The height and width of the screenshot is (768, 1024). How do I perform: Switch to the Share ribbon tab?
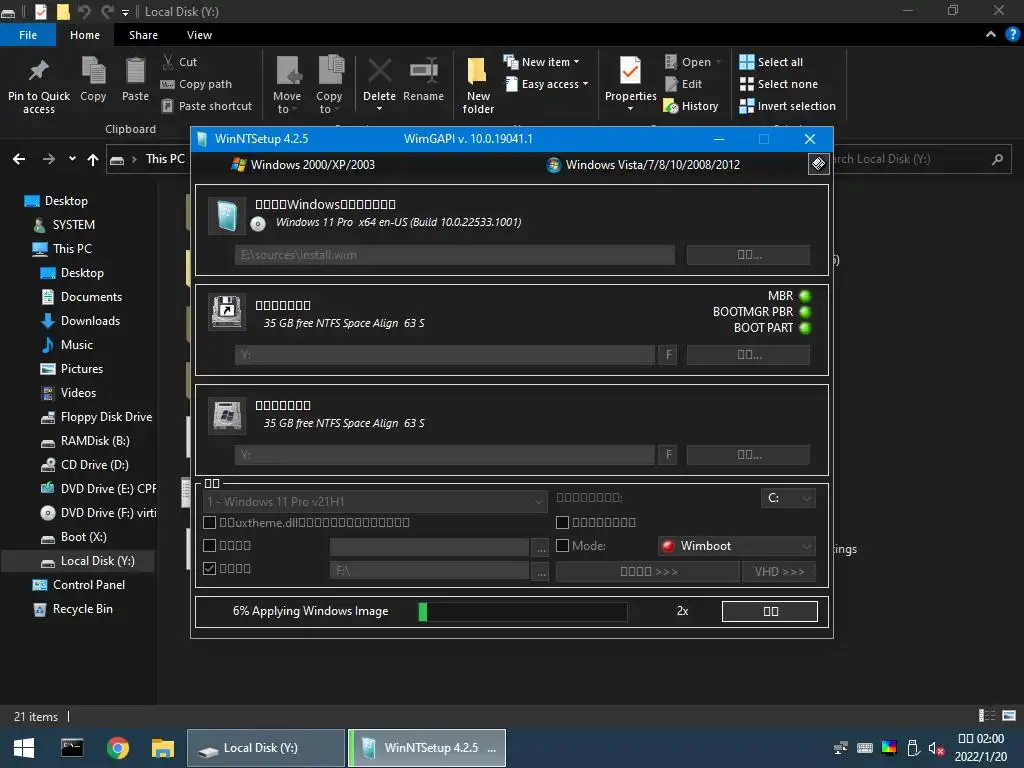[x=143, y=35]
